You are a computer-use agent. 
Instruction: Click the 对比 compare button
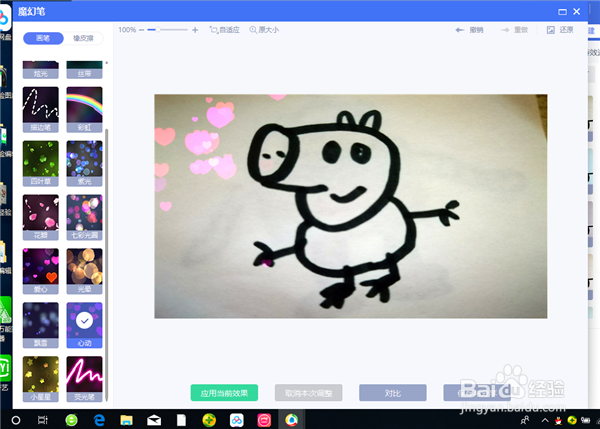tap(393, 393)
